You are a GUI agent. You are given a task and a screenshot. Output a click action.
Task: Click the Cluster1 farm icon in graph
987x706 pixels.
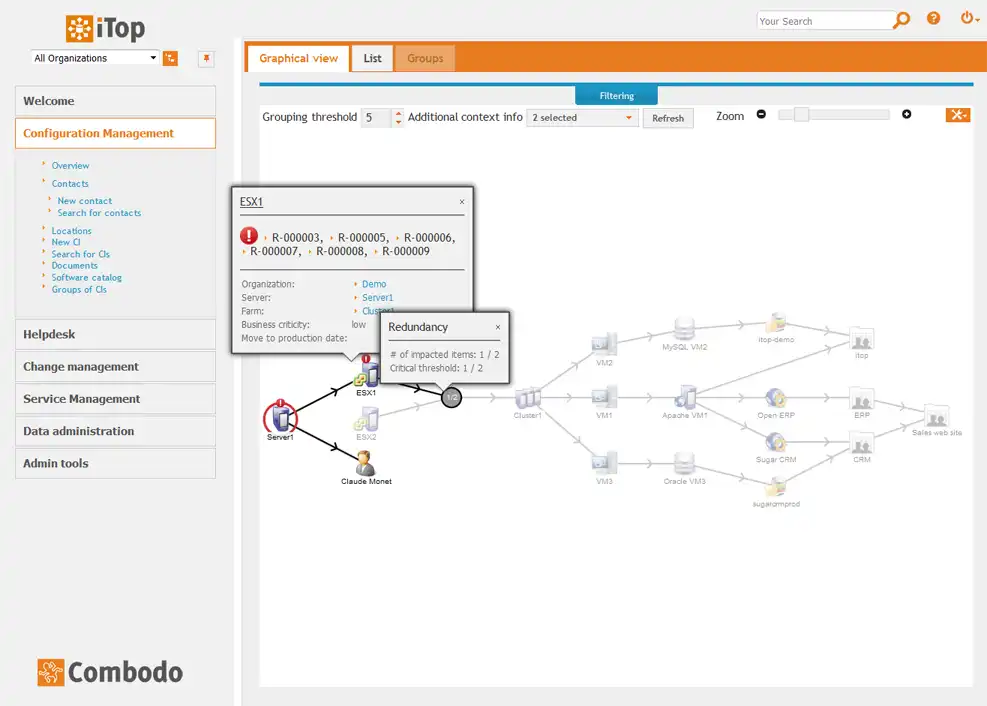click(x=528, y=396)
